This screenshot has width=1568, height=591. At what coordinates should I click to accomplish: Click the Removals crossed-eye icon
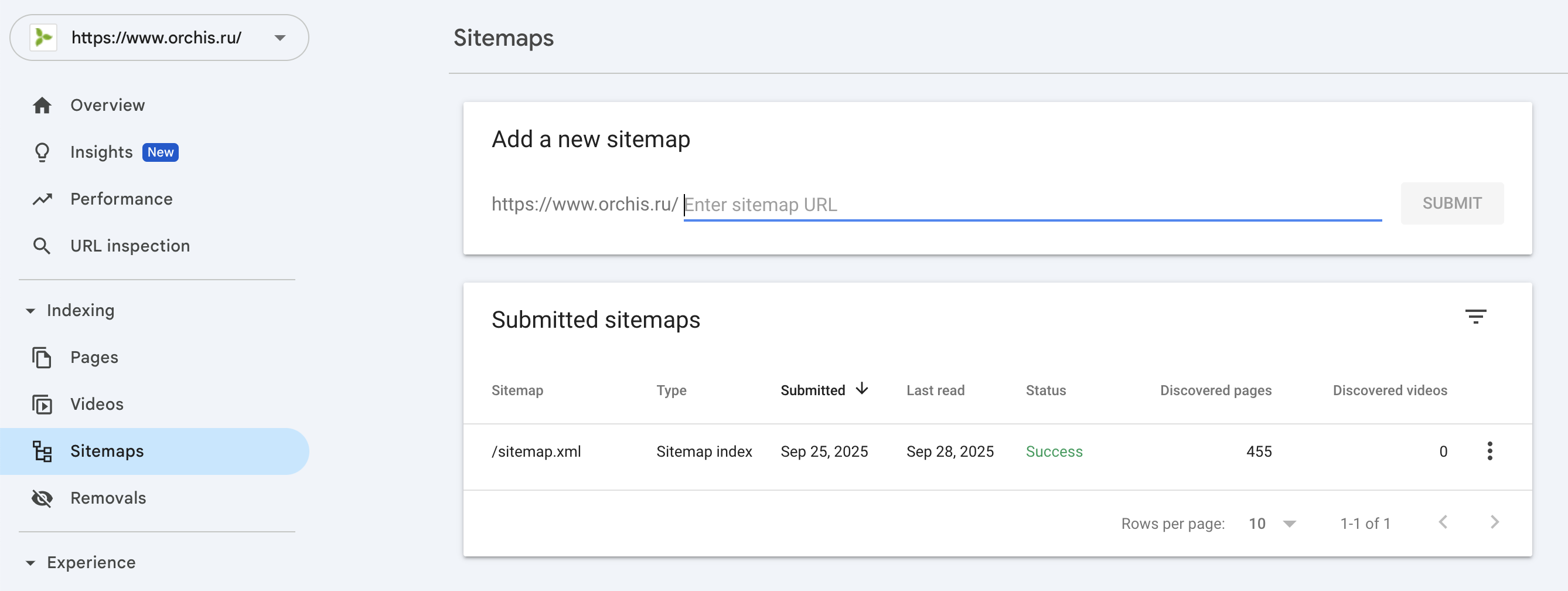coord(42,498)
